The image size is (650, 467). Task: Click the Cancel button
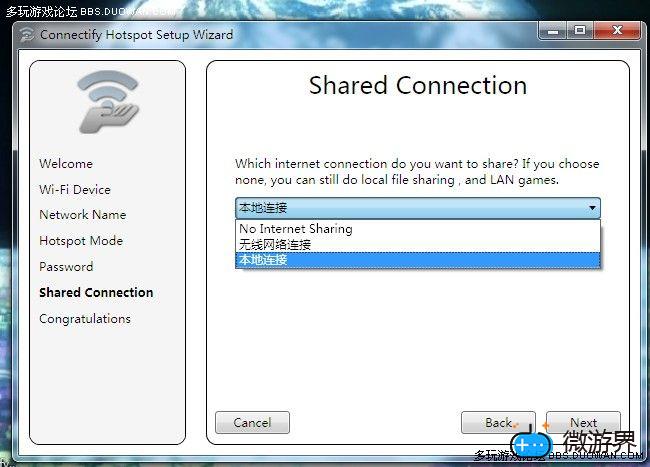(x=252, y=423)
